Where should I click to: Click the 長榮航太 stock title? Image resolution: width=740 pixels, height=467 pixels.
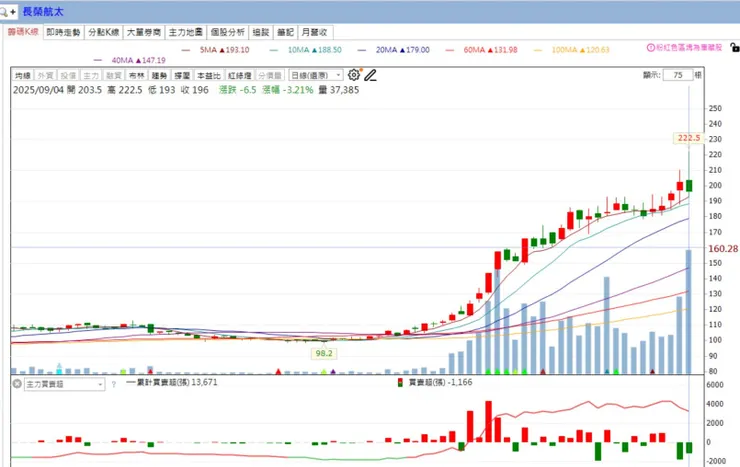pos(43,12)
